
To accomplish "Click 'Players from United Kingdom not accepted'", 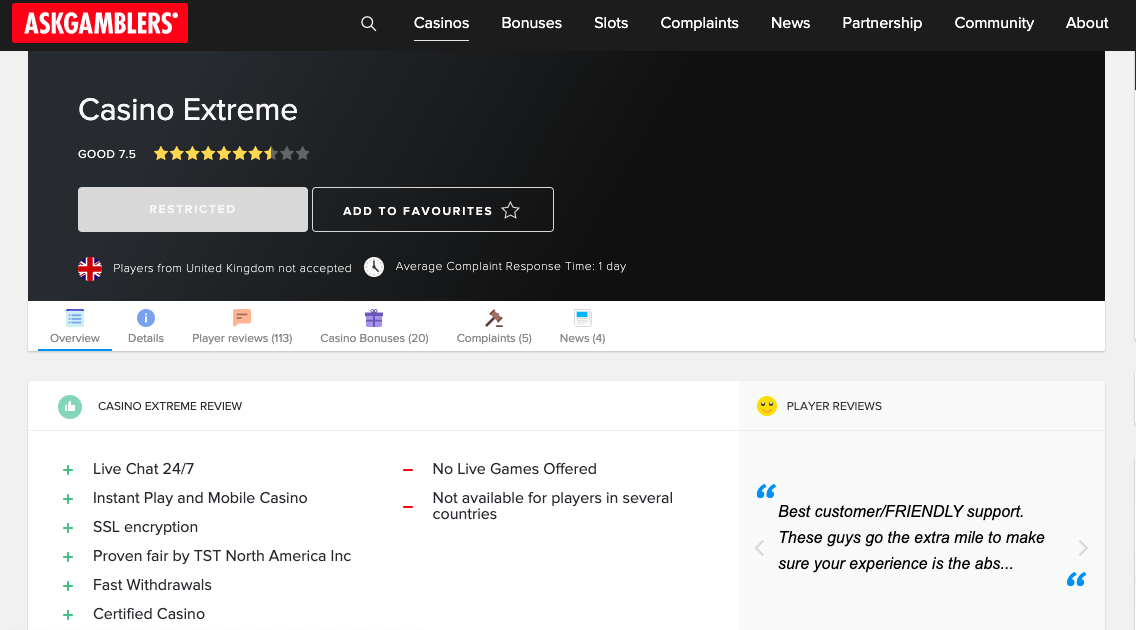I will pos(233,268).
